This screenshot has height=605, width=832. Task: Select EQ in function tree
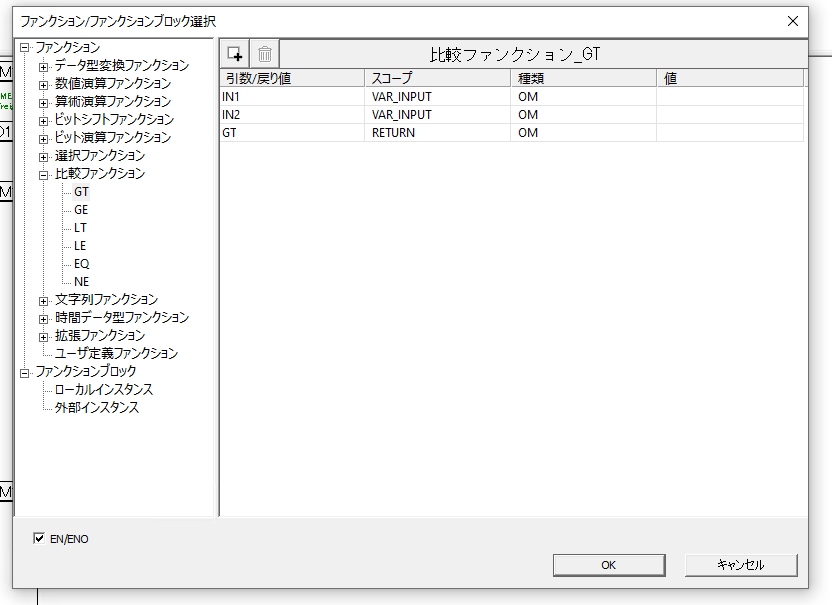click(81, 264)
